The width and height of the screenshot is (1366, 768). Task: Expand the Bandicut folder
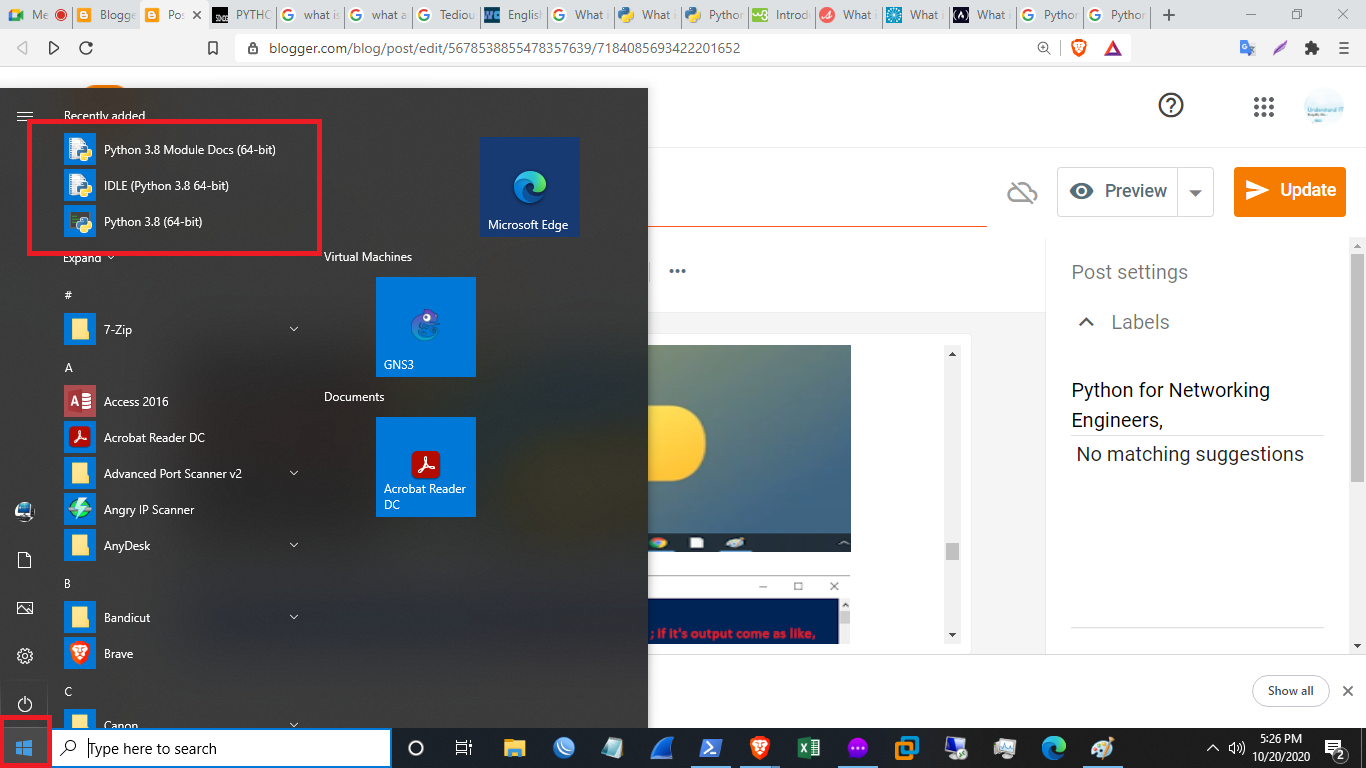pos(294,617)
